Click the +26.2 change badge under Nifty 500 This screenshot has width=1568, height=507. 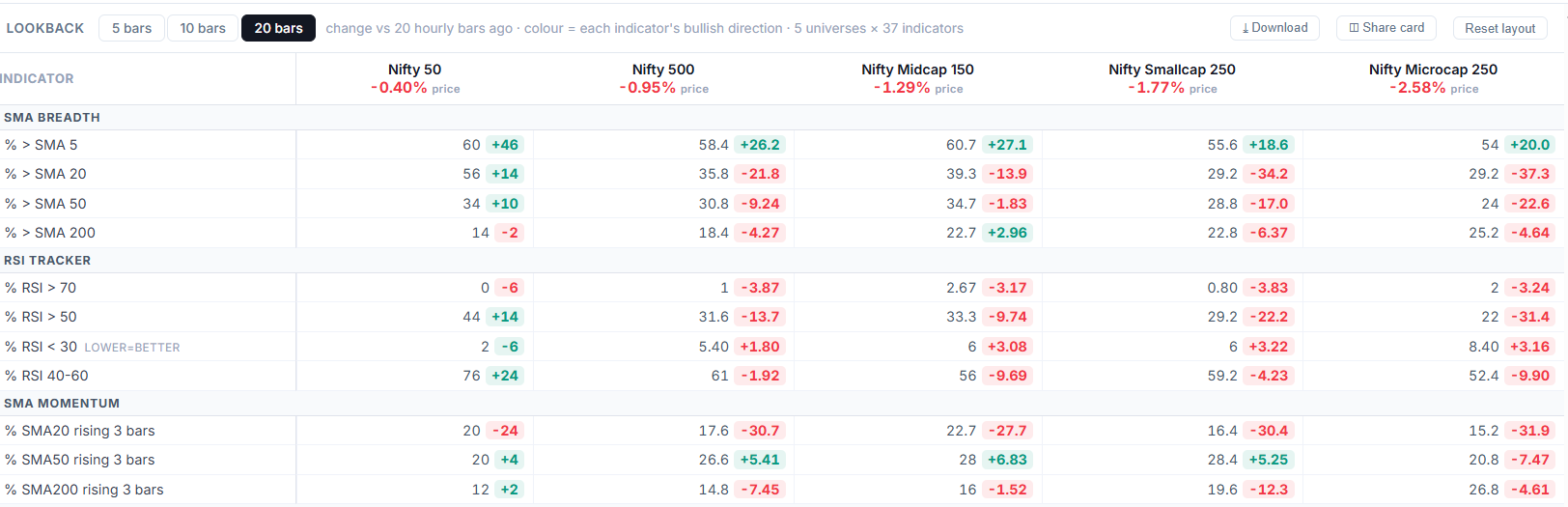pyautogui.click(x=760, y=145)
